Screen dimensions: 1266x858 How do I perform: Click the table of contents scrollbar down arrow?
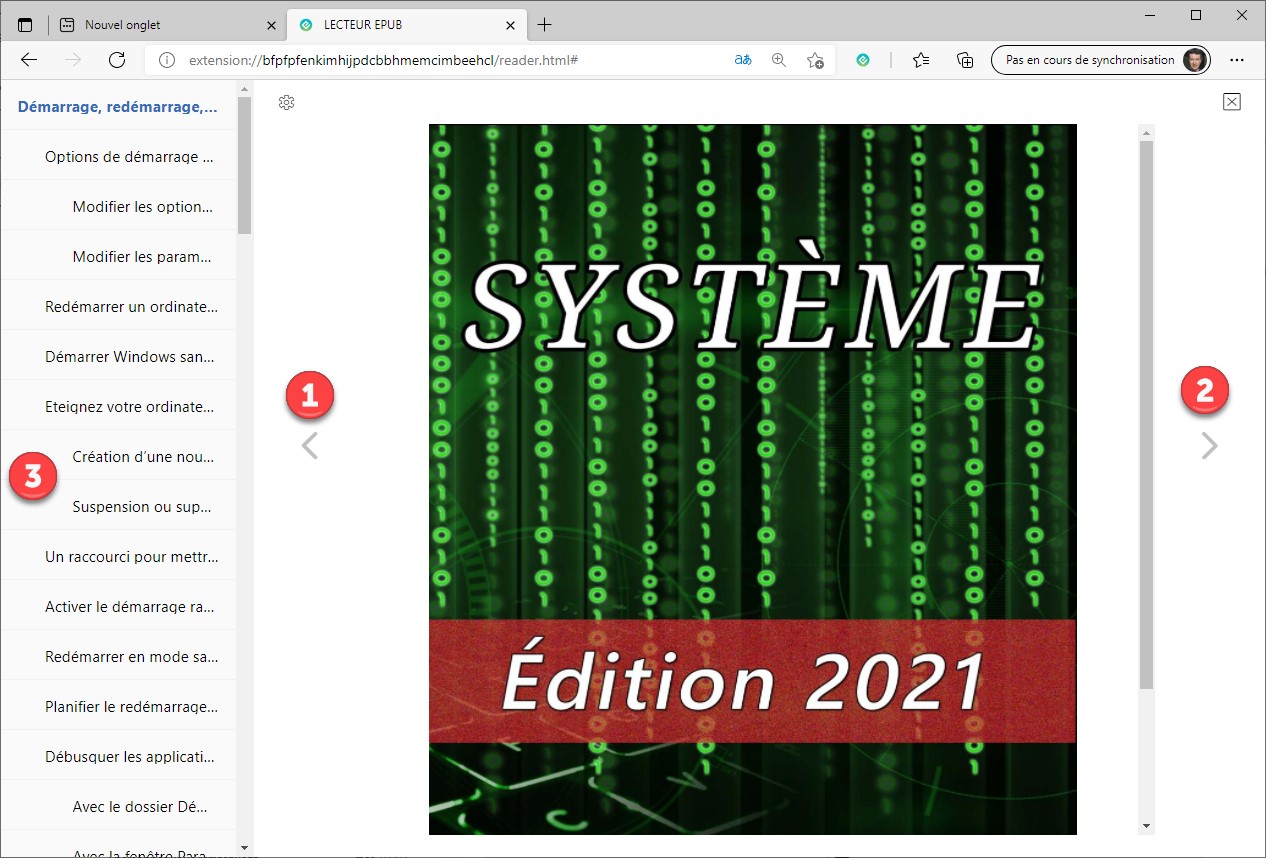click(x=245, y=849)
